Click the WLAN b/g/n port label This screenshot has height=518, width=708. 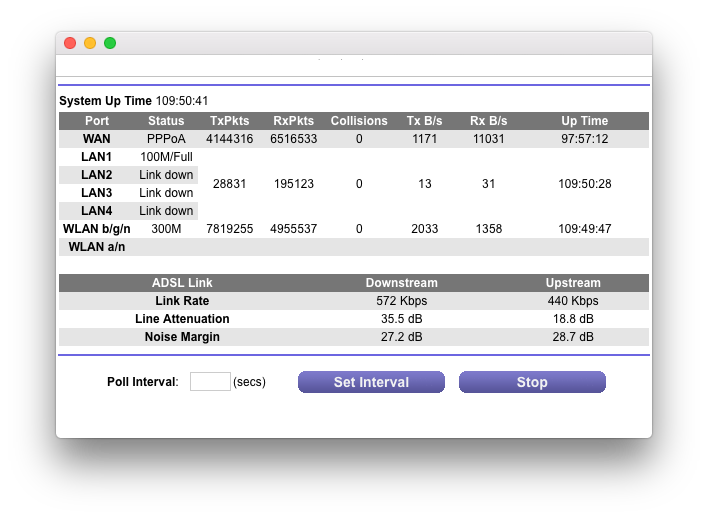pyautogui.click(x=97, y=229)
